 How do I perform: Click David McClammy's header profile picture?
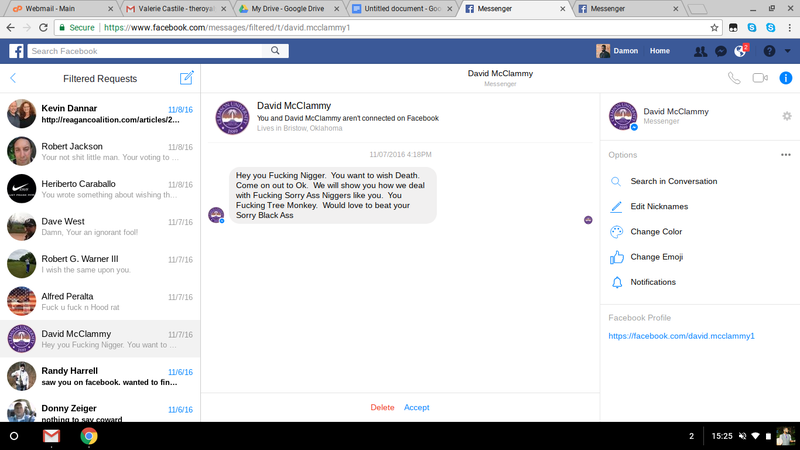pos(232,117)
